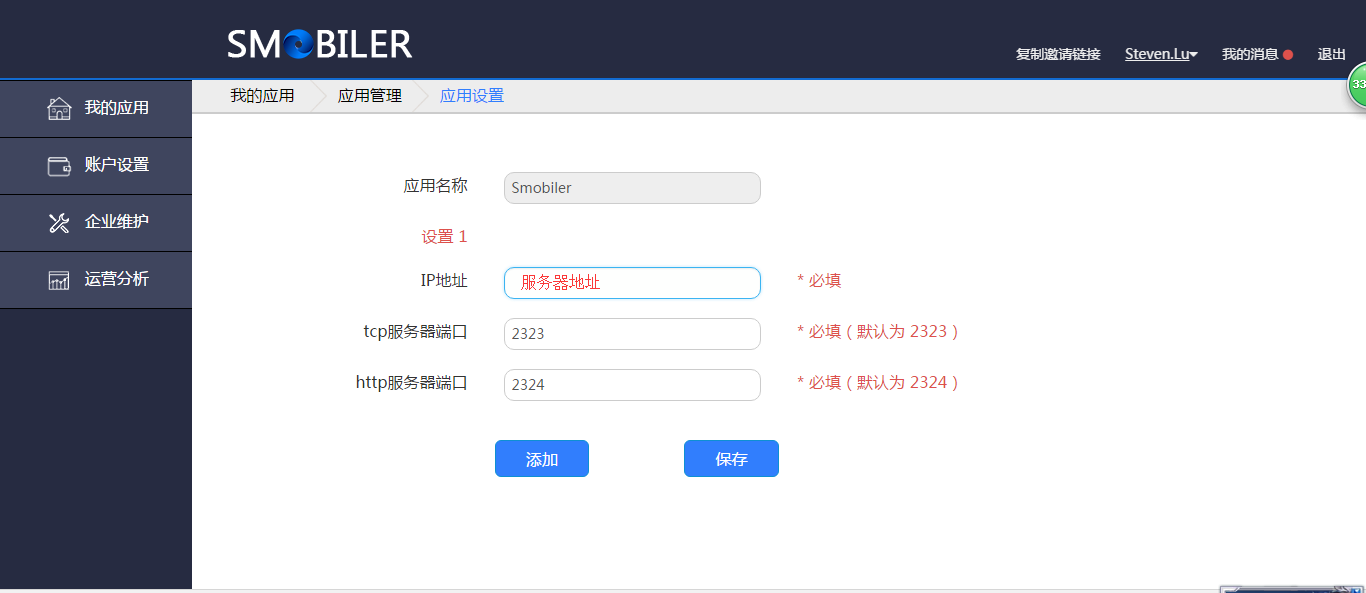
Task: Click the chart icon beside 运营分析
Action: [60, 280]
